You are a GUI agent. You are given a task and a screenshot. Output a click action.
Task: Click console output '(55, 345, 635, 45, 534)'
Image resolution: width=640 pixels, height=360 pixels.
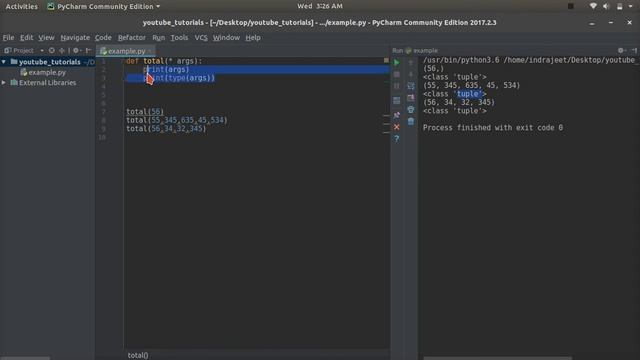471,85
